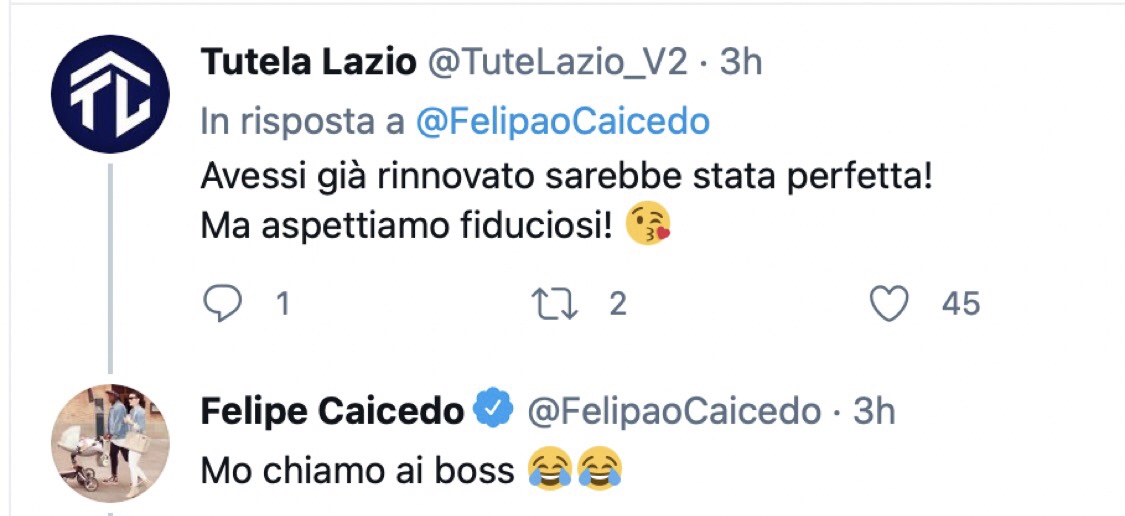Open Tutela Lazio tweet's 3h timestamp
The width and height of the screenshot is (1125, 516).
coord(741,62)
